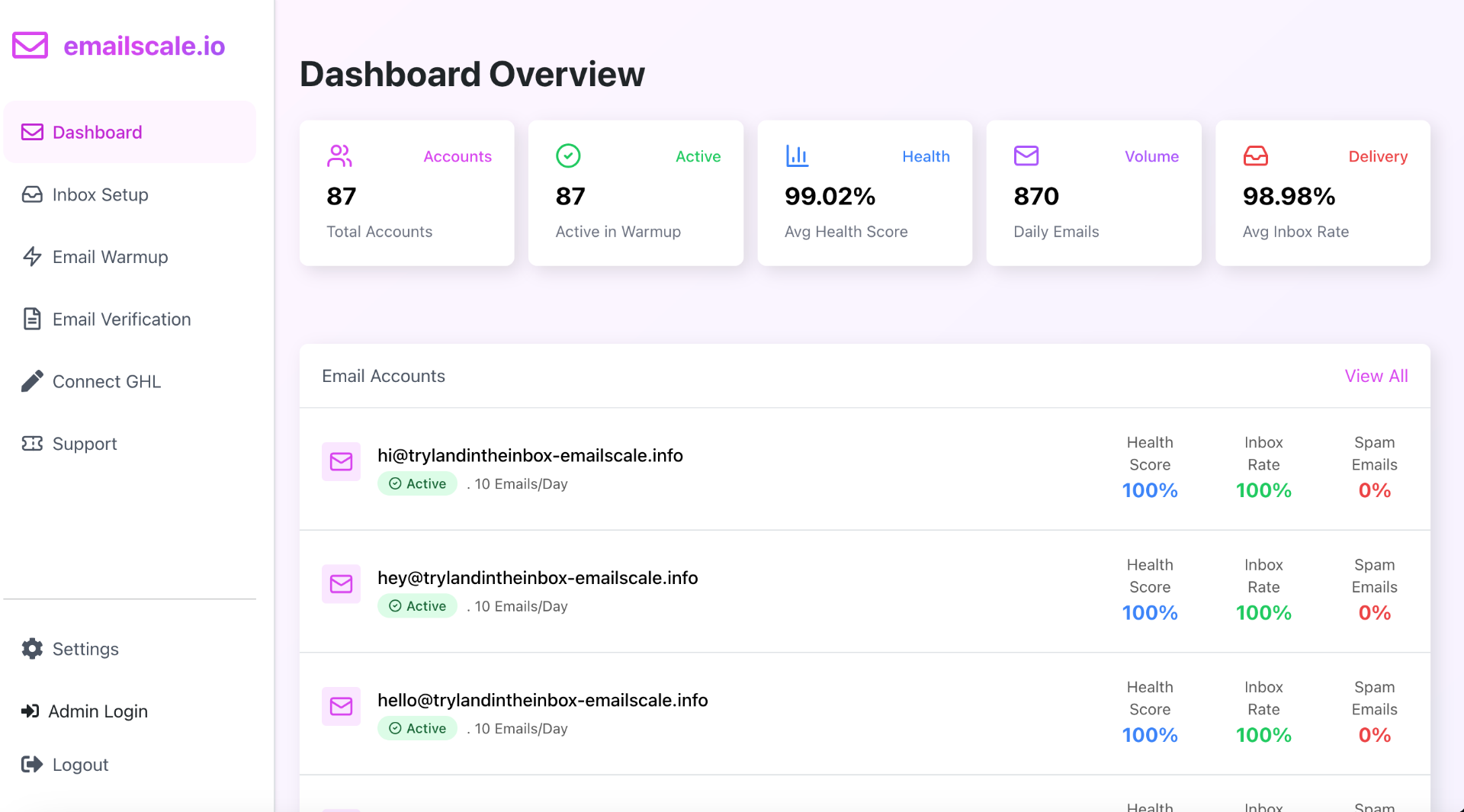
Task: Select hello@trylandintheinbox-emailscale.info email address
Action: click(543, 700)
